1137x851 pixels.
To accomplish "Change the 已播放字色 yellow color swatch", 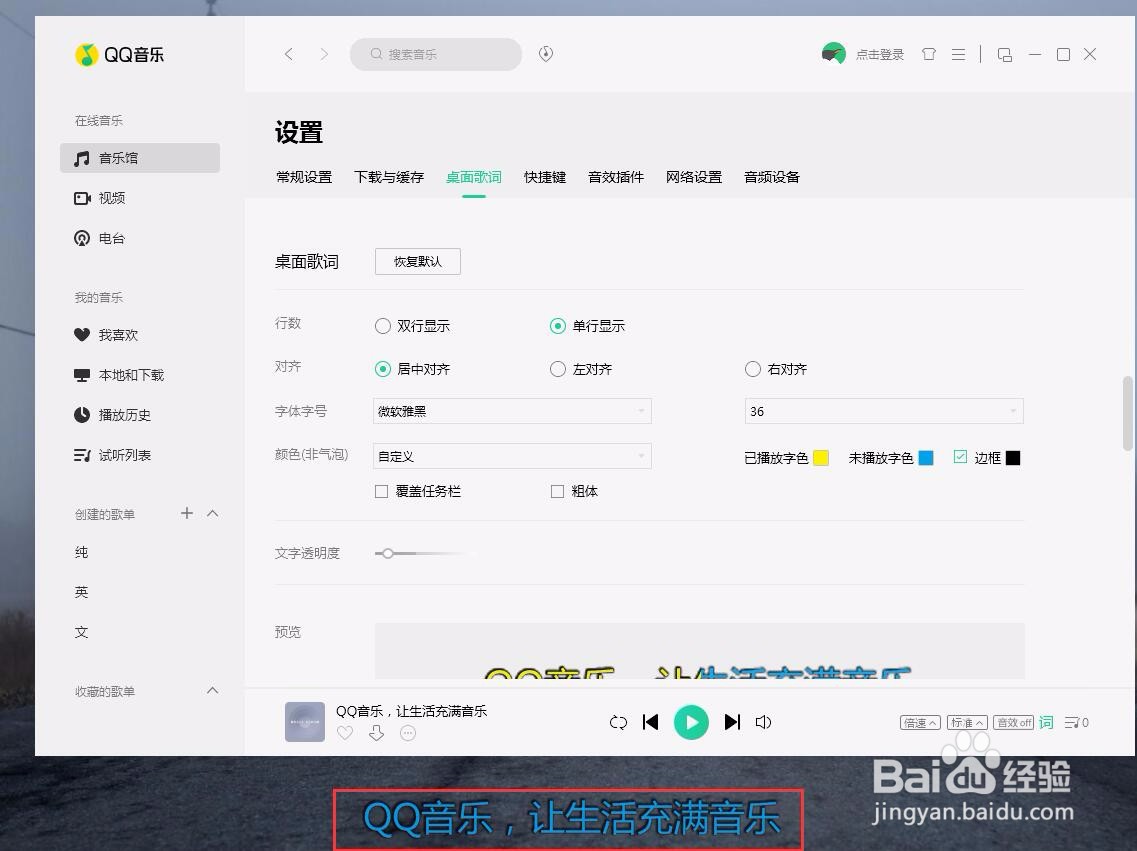I will coord(821,457).
